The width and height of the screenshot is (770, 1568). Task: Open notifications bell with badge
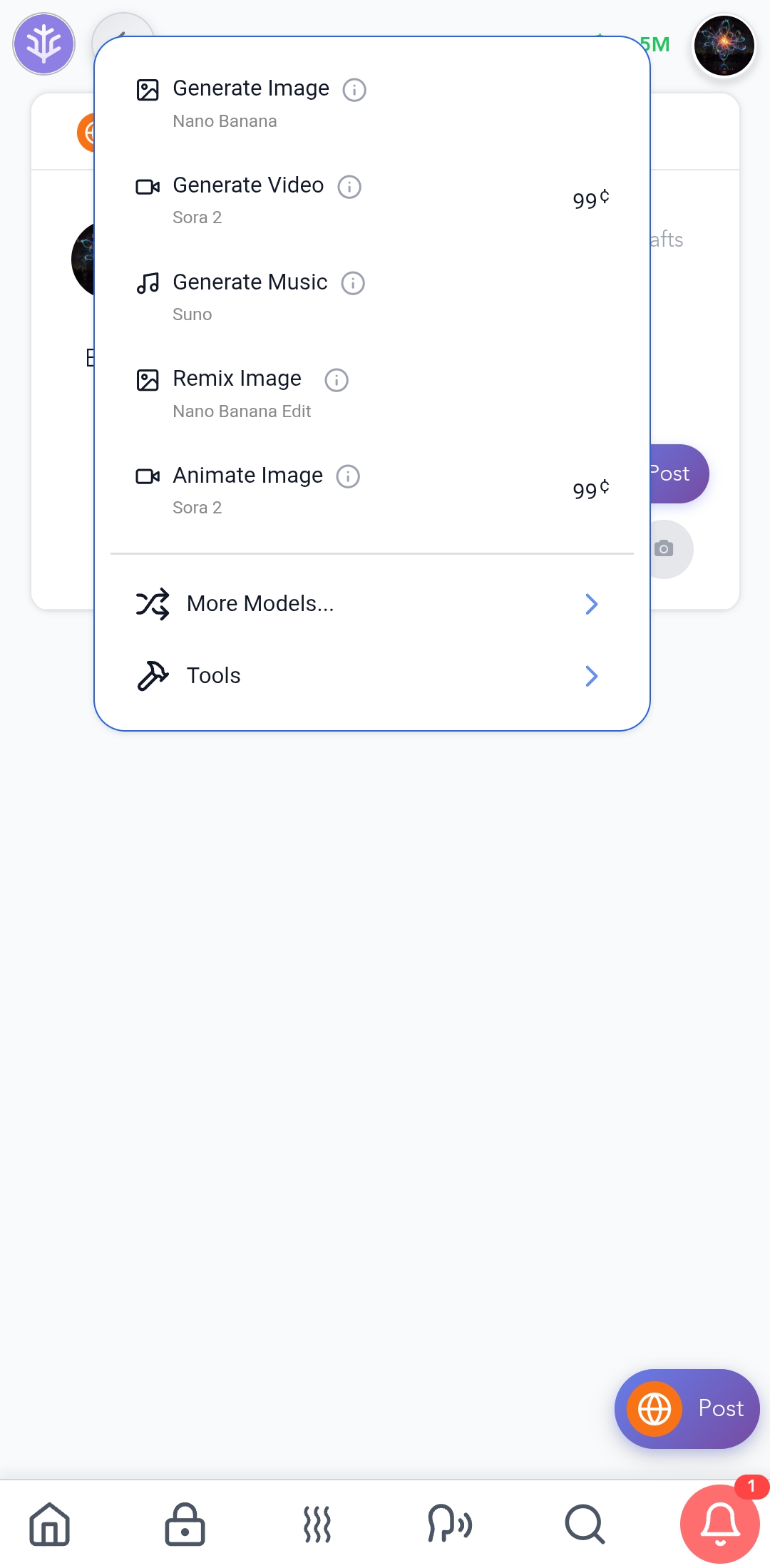720,1524
